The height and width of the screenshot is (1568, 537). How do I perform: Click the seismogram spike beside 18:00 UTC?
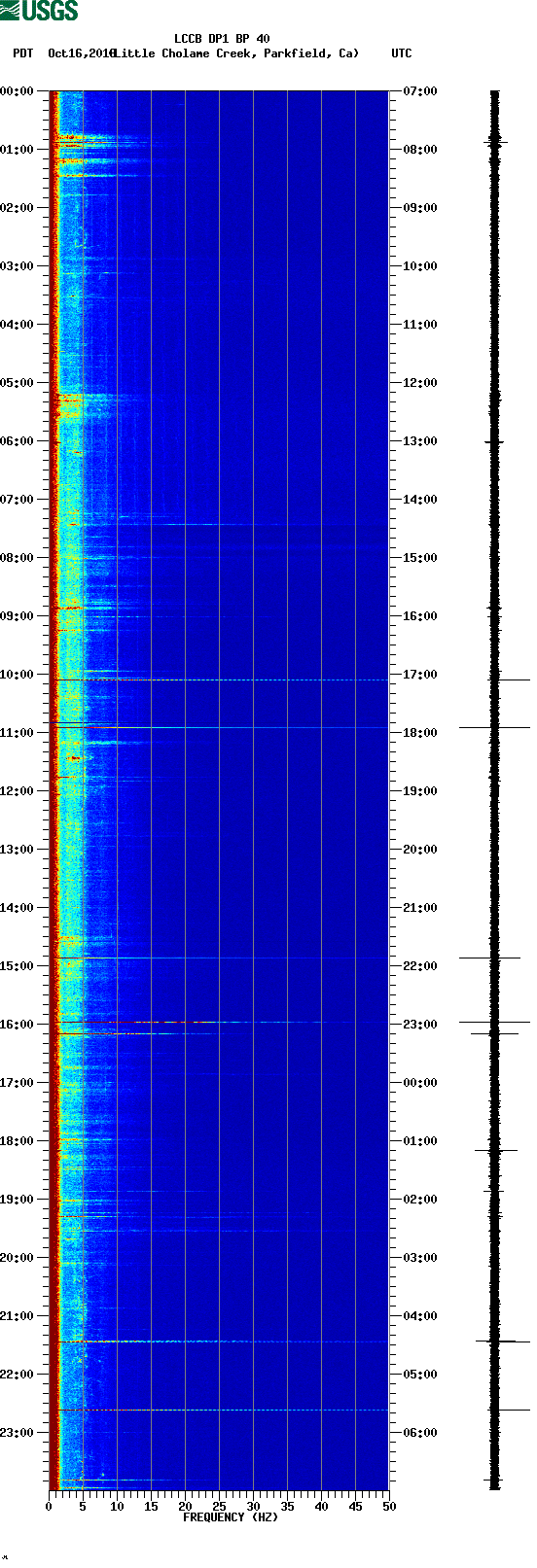(494, 727)
